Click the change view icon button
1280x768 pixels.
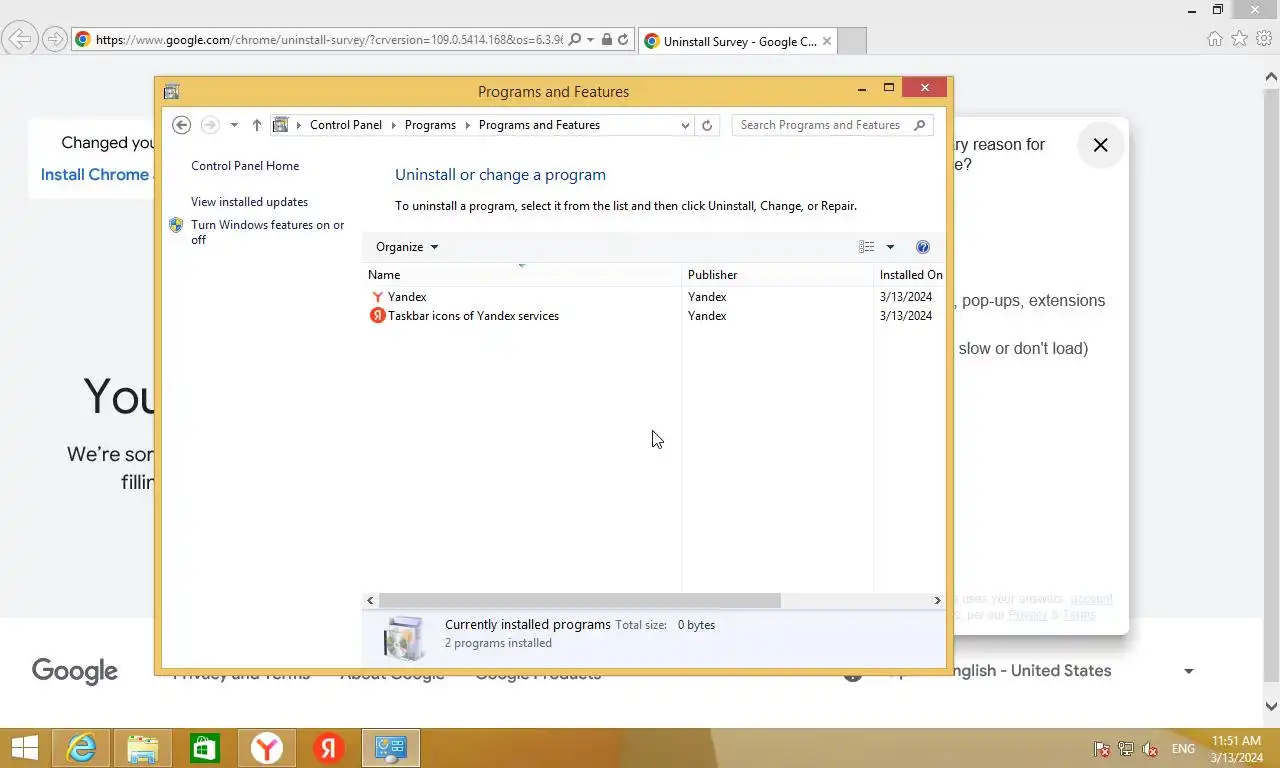click(866, 247)
